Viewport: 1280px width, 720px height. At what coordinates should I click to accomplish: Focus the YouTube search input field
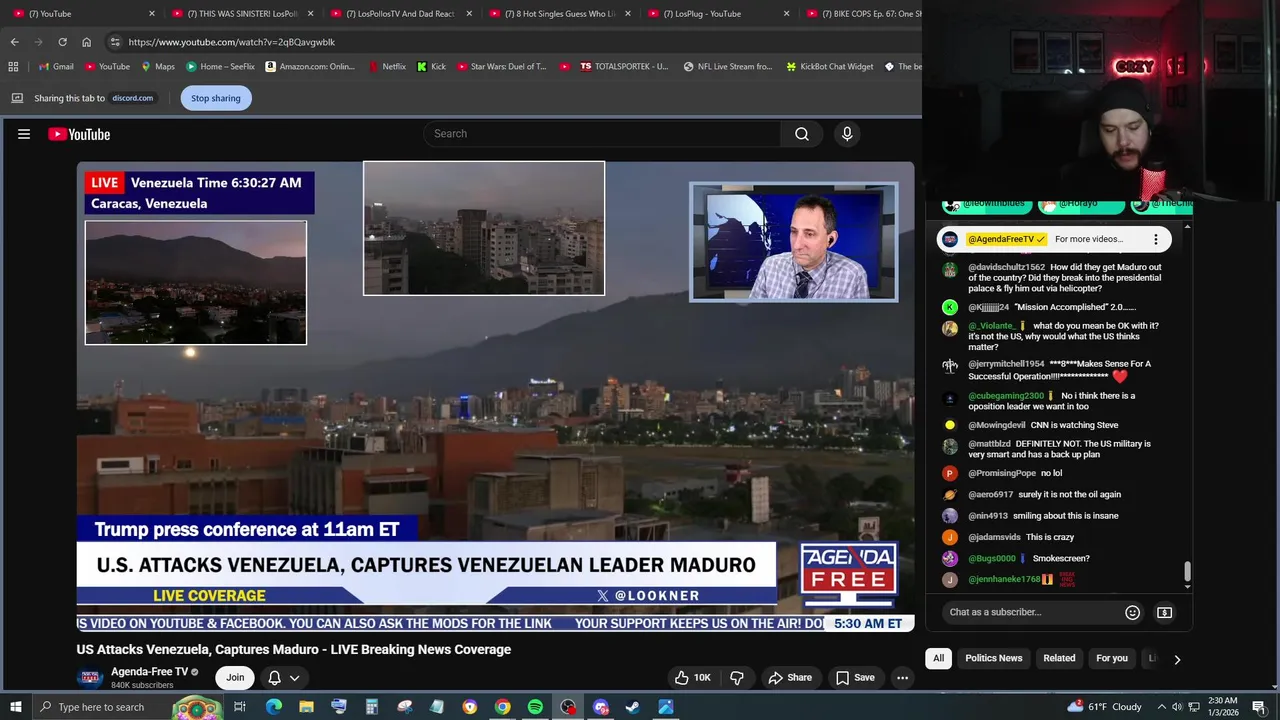pos(602,134)
